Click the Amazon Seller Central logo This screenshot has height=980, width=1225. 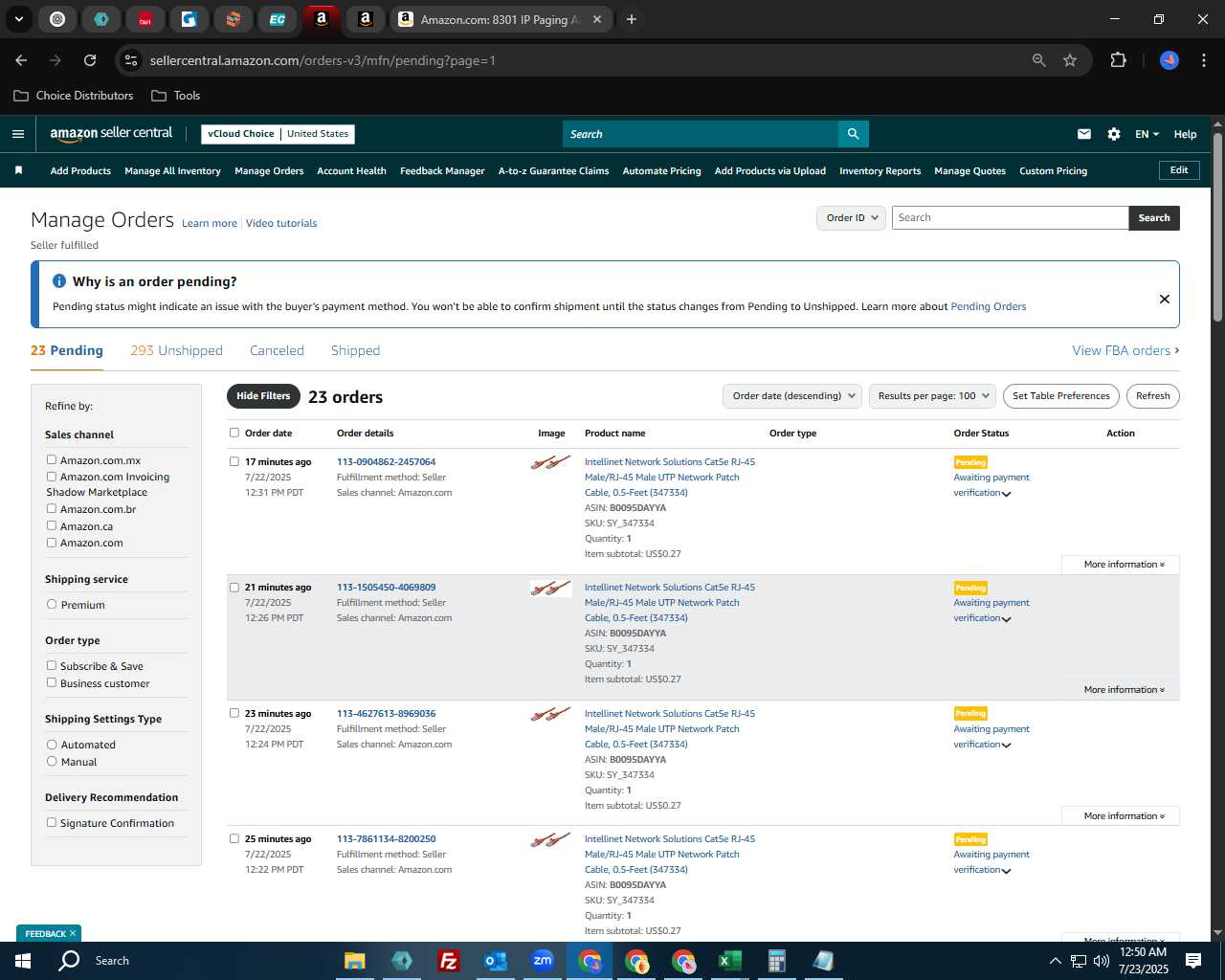[111, 134]
